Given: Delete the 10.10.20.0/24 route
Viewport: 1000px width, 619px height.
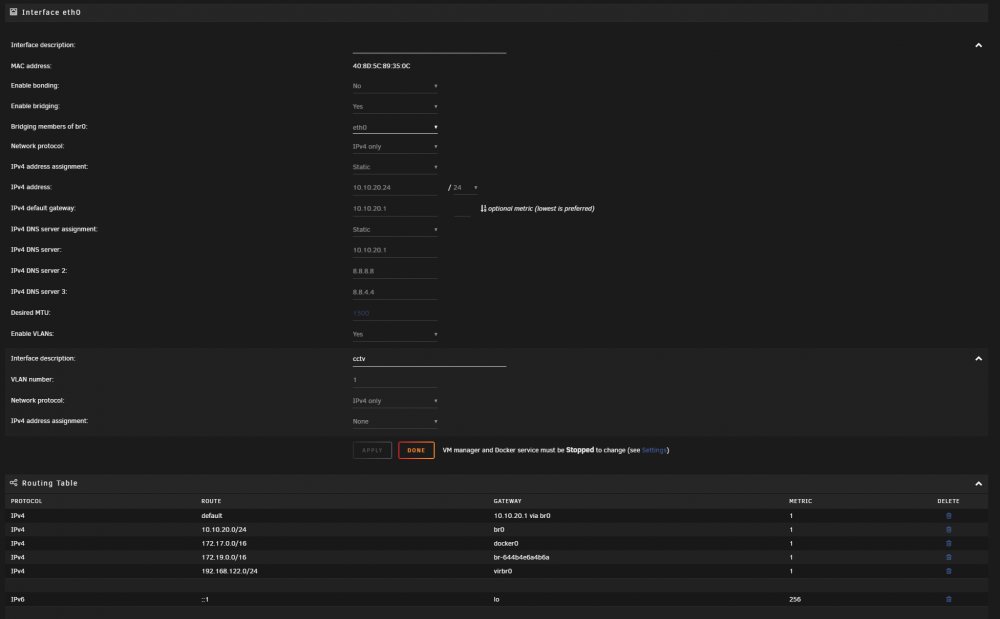Looking at the screenshot, I should pyautogui.click(x=948, y=530).
